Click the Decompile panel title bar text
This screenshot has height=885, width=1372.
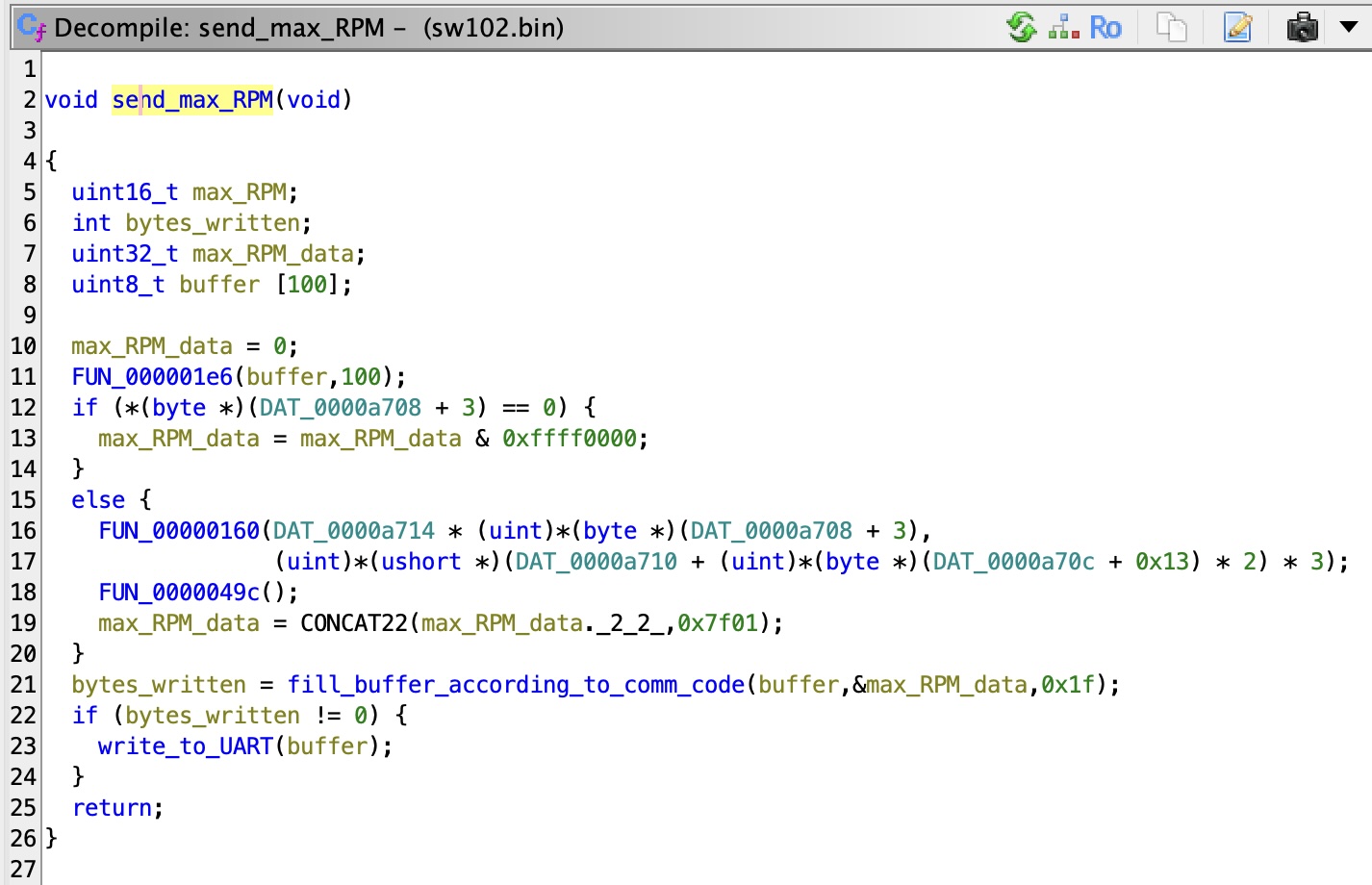click(x=309, y=28)
